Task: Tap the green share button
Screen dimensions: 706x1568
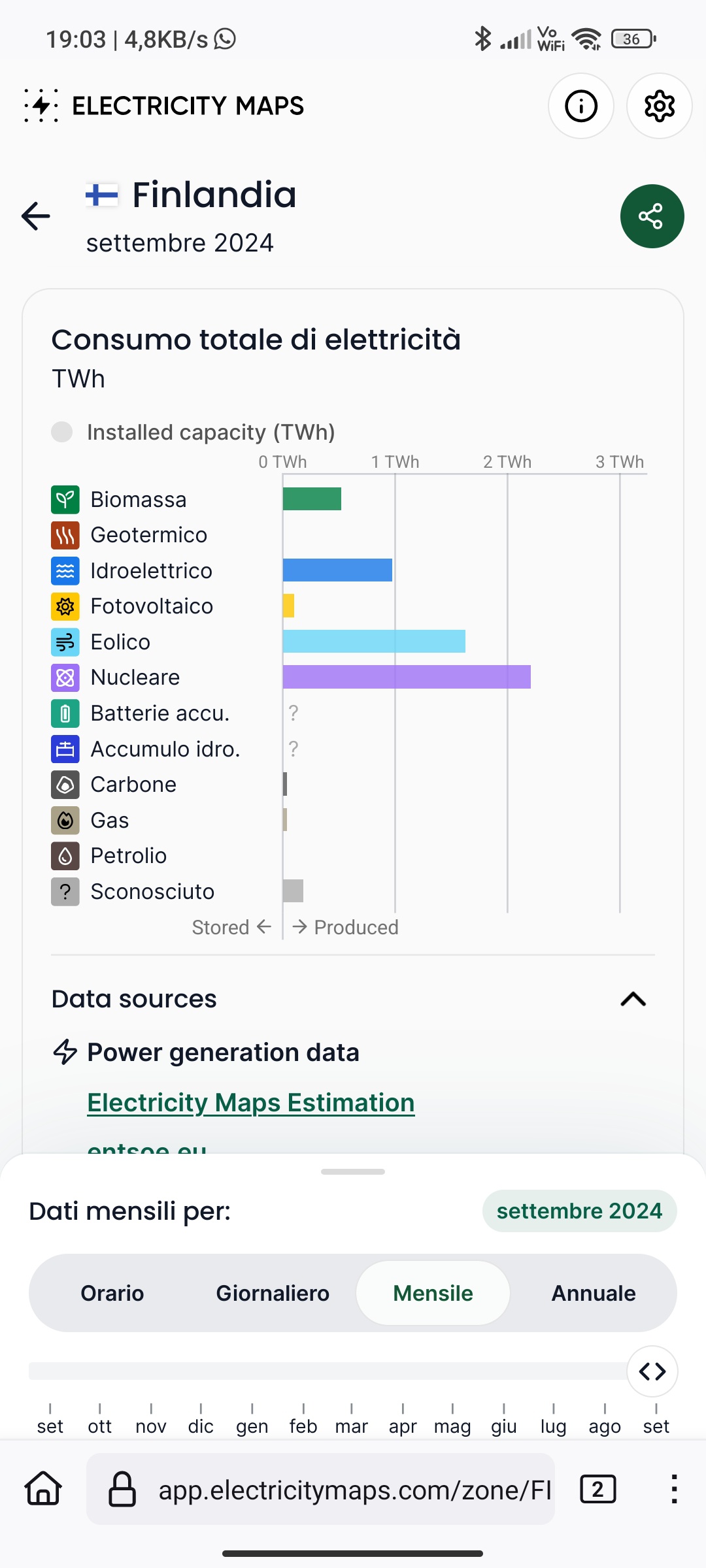Action: click(652, 216)
